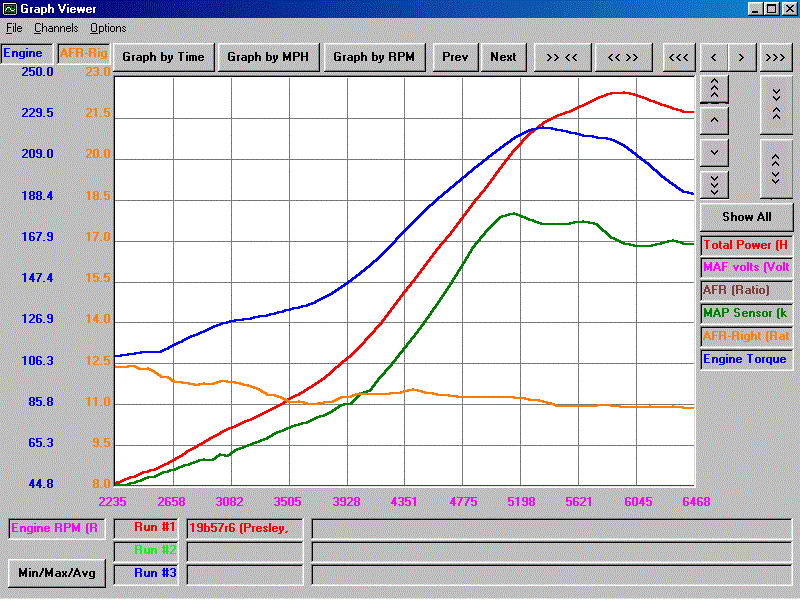
Task: Select the Run #1 label
Action: (x=146, y=528)
